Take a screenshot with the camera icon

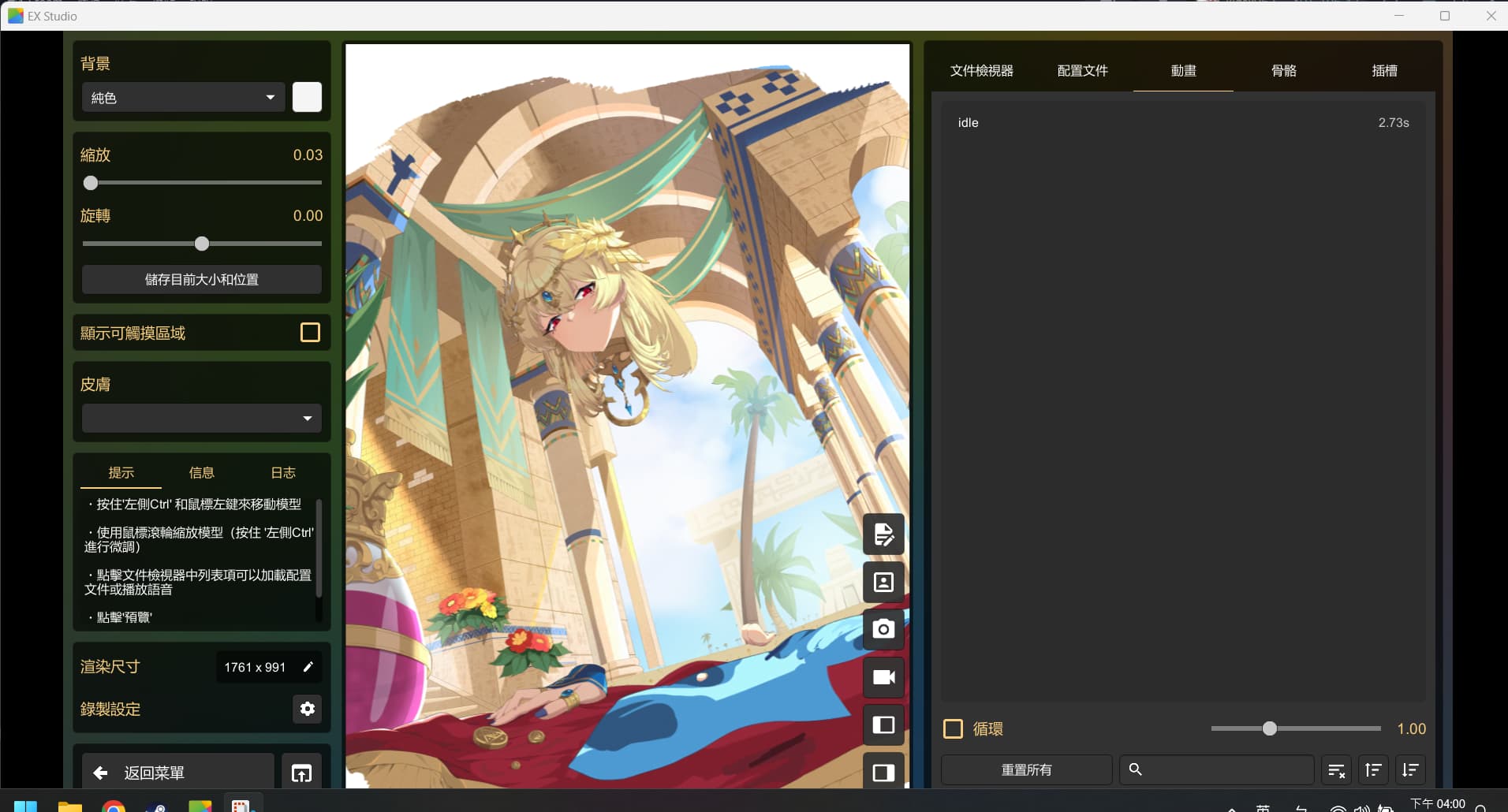click(x=883, y=629)
